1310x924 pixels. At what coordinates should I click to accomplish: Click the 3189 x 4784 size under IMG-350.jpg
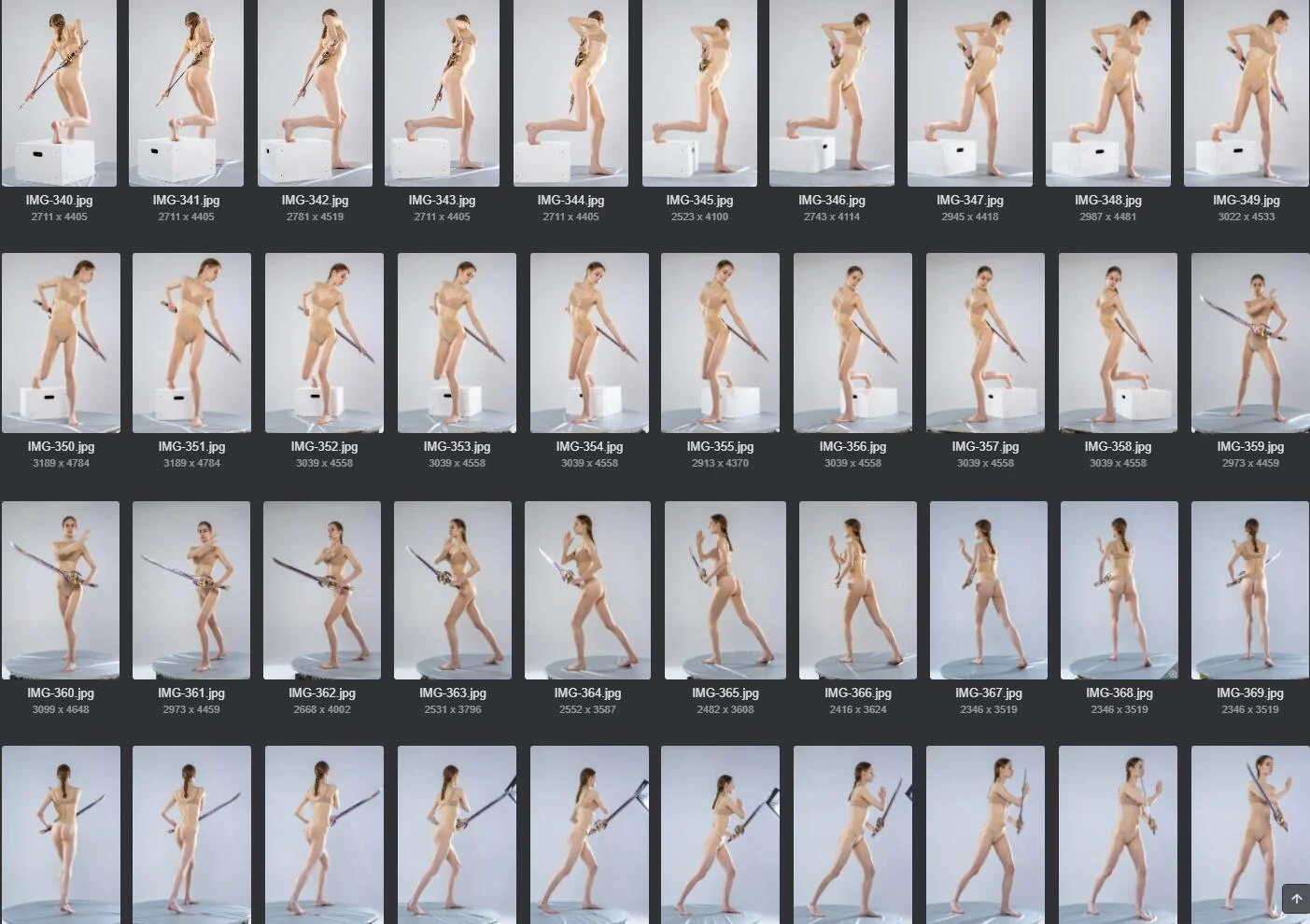click(61, 463)
